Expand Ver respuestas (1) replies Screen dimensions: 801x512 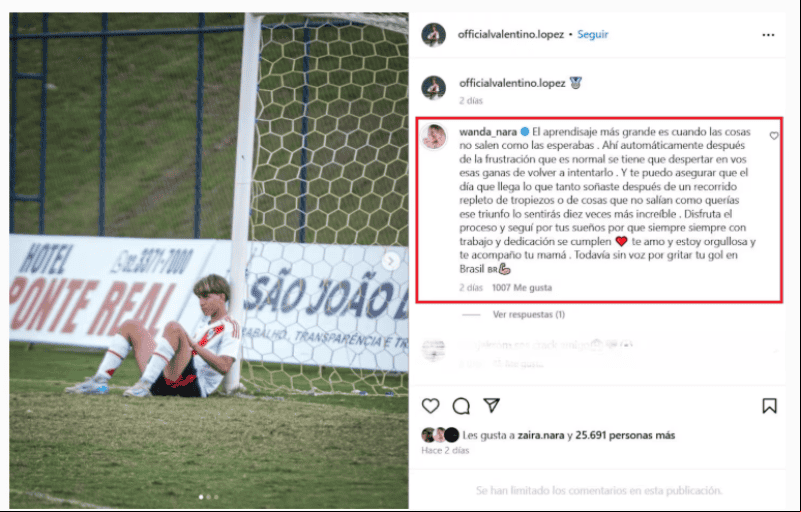[529, 314]
